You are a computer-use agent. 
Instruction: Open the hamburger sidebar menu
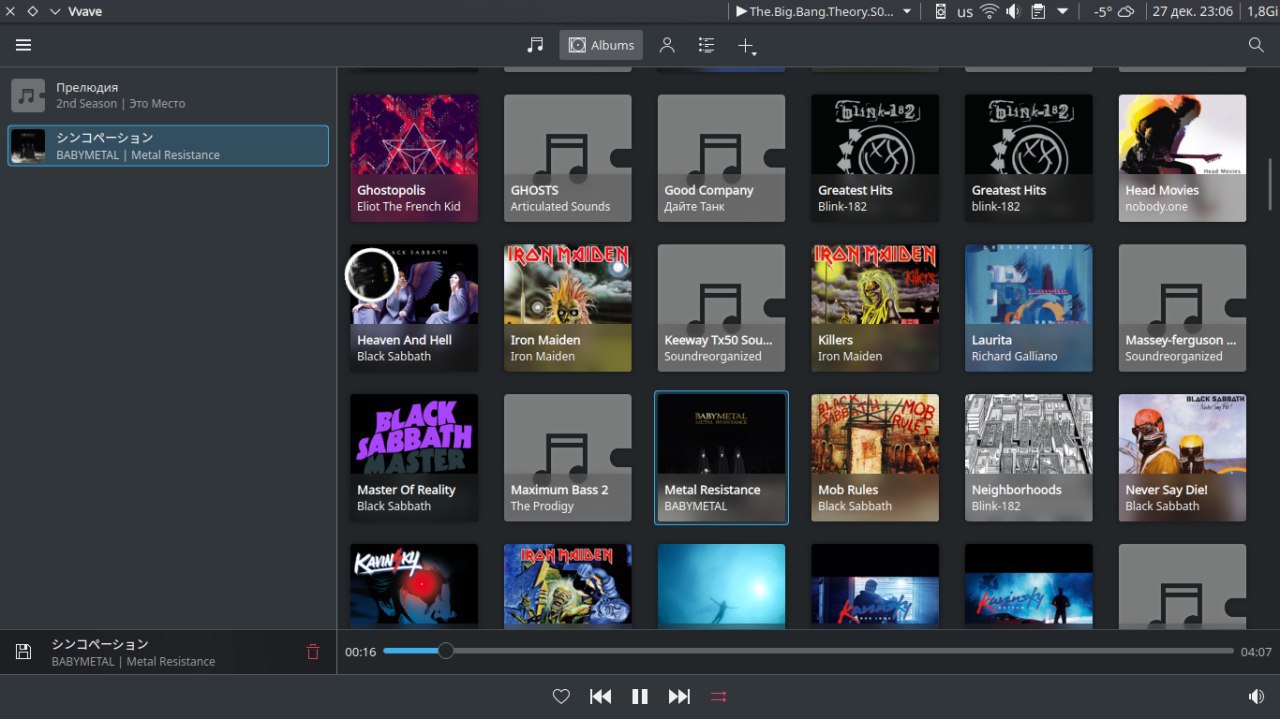click(x=24, y=45)
